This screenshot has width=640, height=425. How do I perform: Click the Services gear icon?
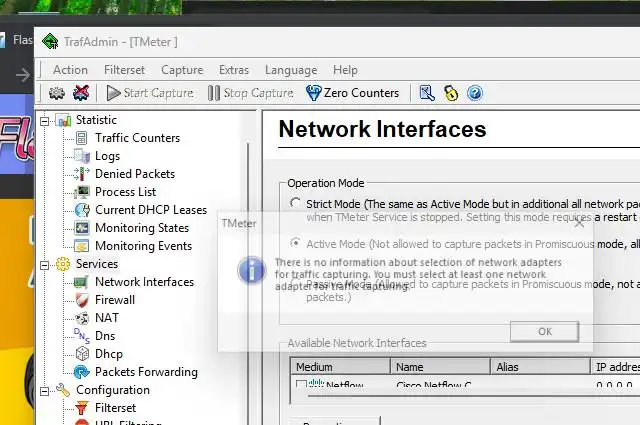pos(63,264)
